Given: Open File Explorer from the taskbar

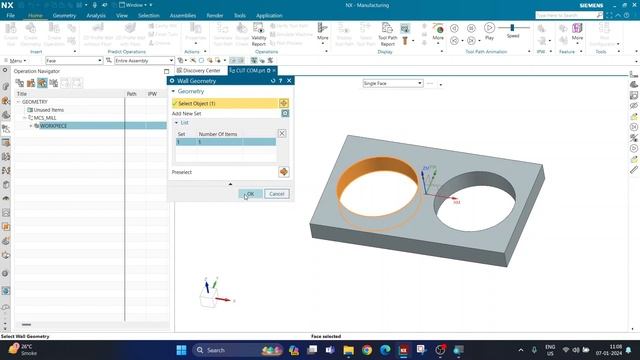Looking at the screenshot, I should (349, 350).
